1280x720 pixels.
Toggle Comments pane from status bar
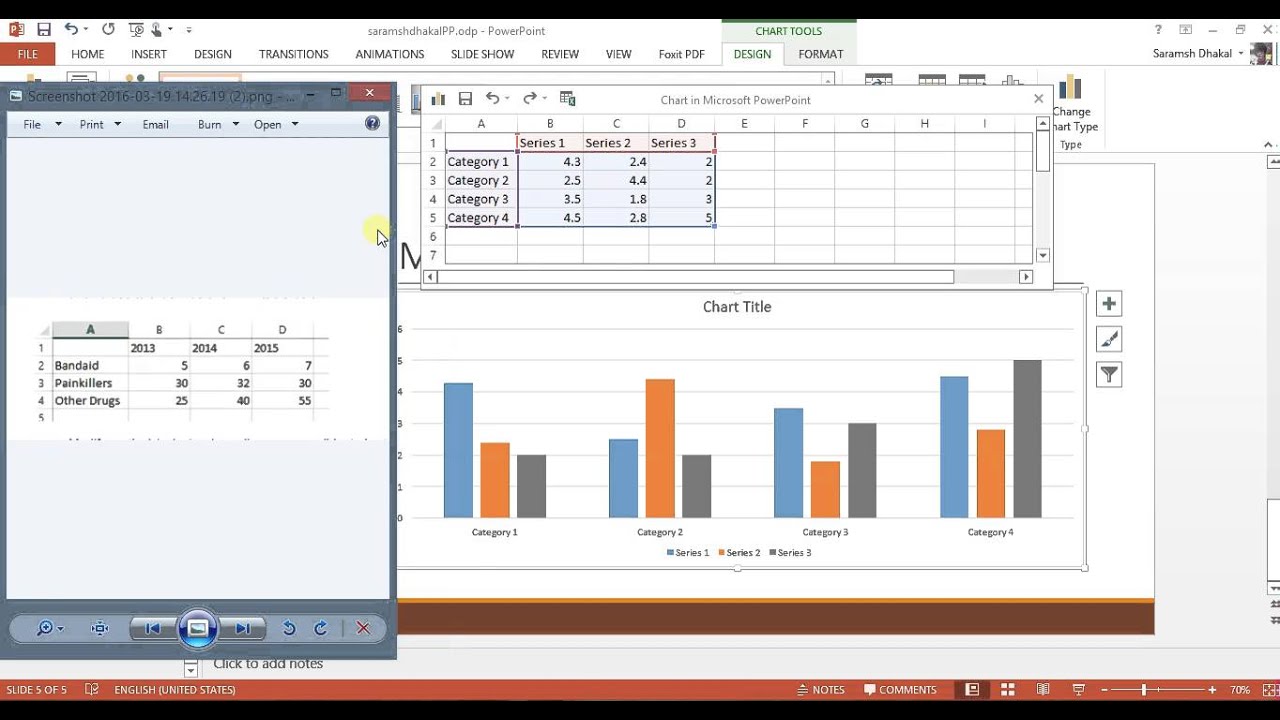[900, 690]
